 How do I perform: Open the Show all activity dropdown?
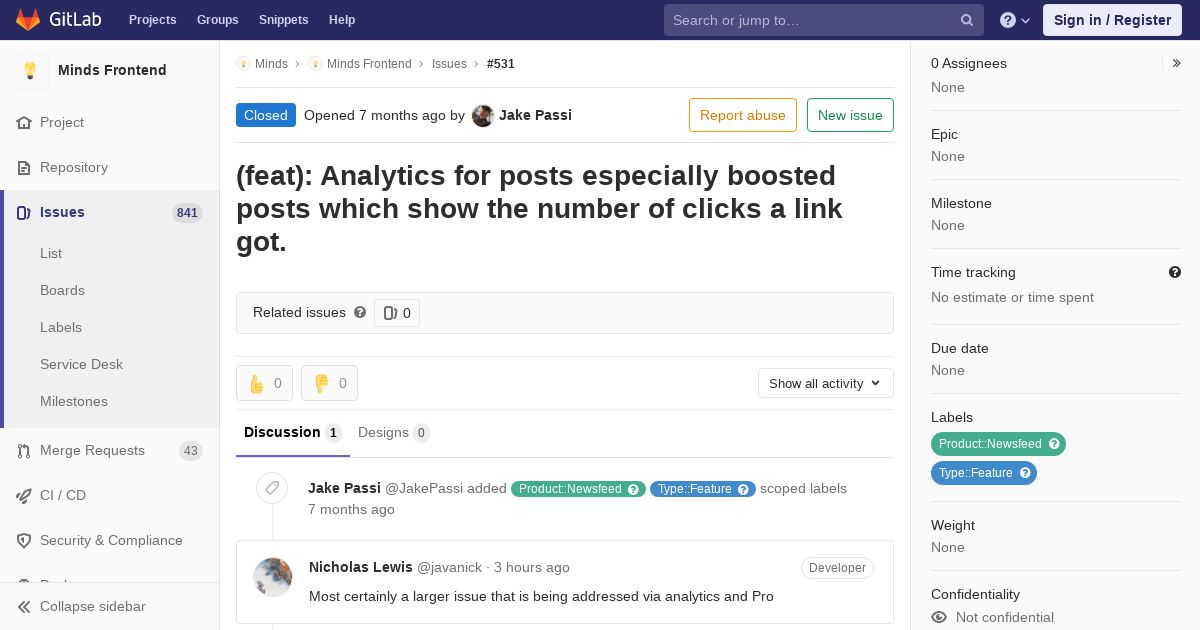[x=825, y=383]
